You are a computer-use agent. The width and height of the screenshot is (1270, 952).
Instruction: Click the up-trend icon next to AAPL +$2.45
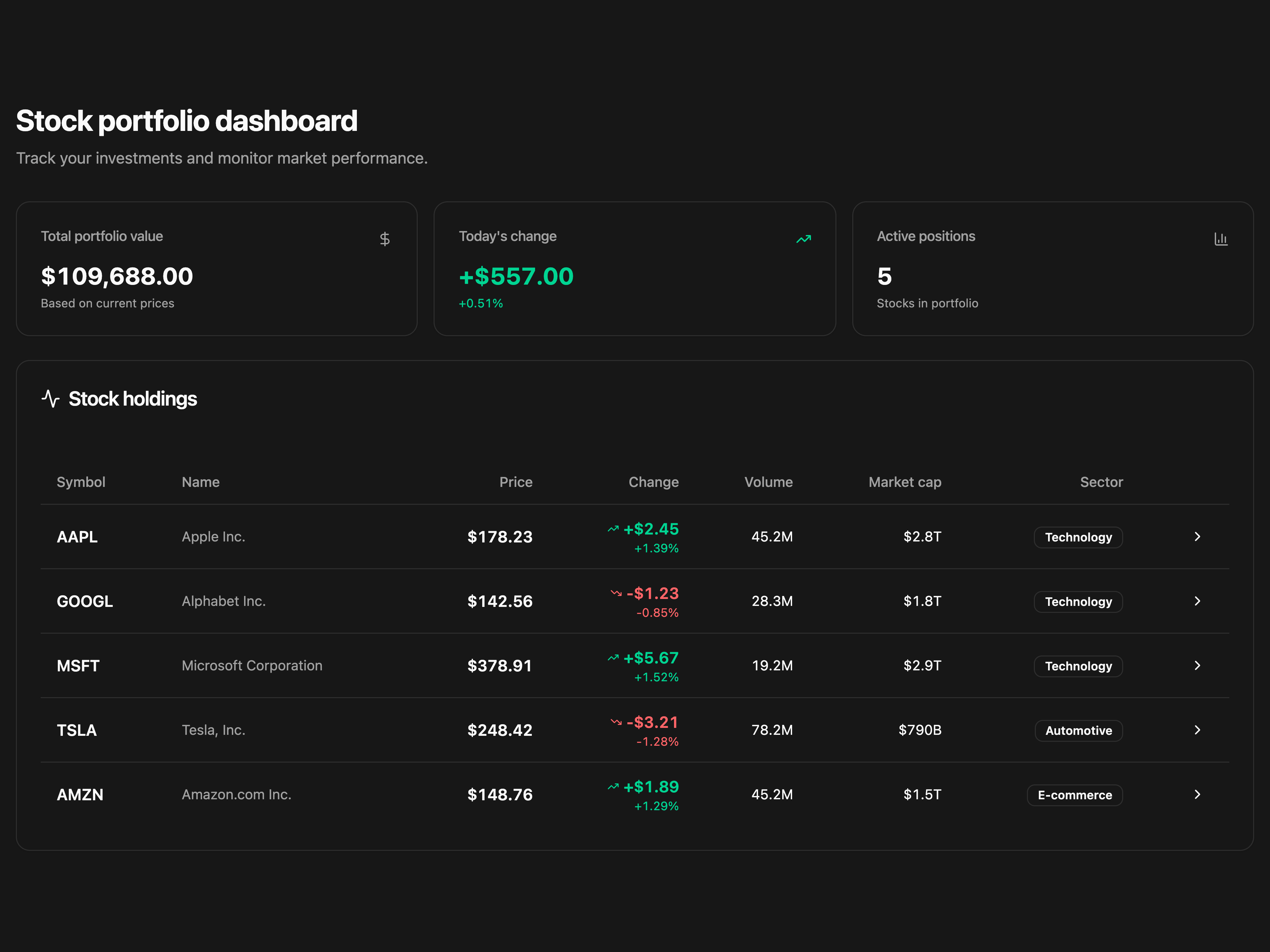tap(613, 529)
